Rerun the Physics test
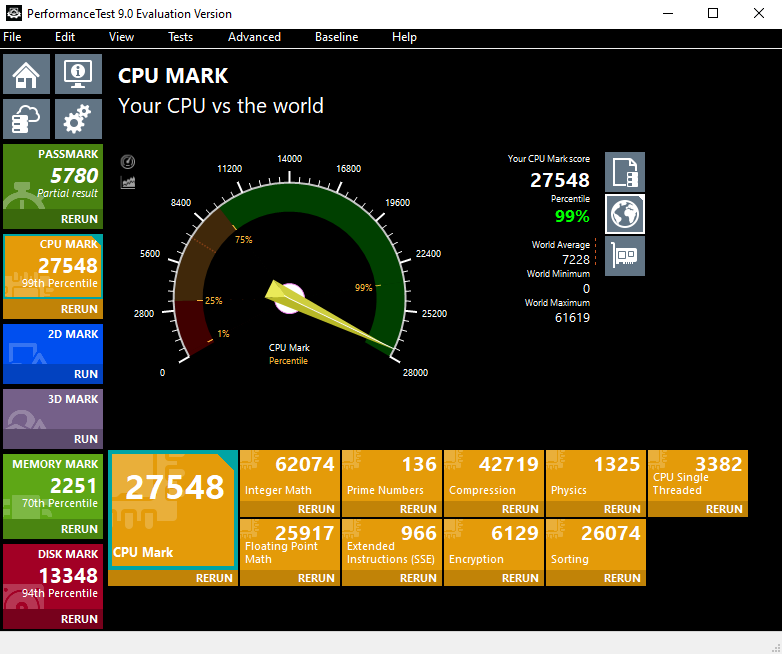This screenshot has height=654, width=782. [x=596, y=509]
